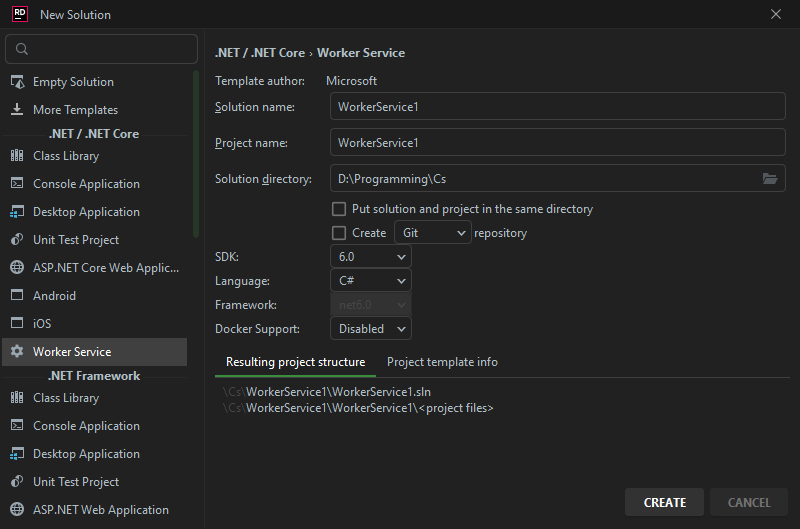
Task: Click the .NET Core Unit Test Project icon
Action: click(x=17, y=239)
